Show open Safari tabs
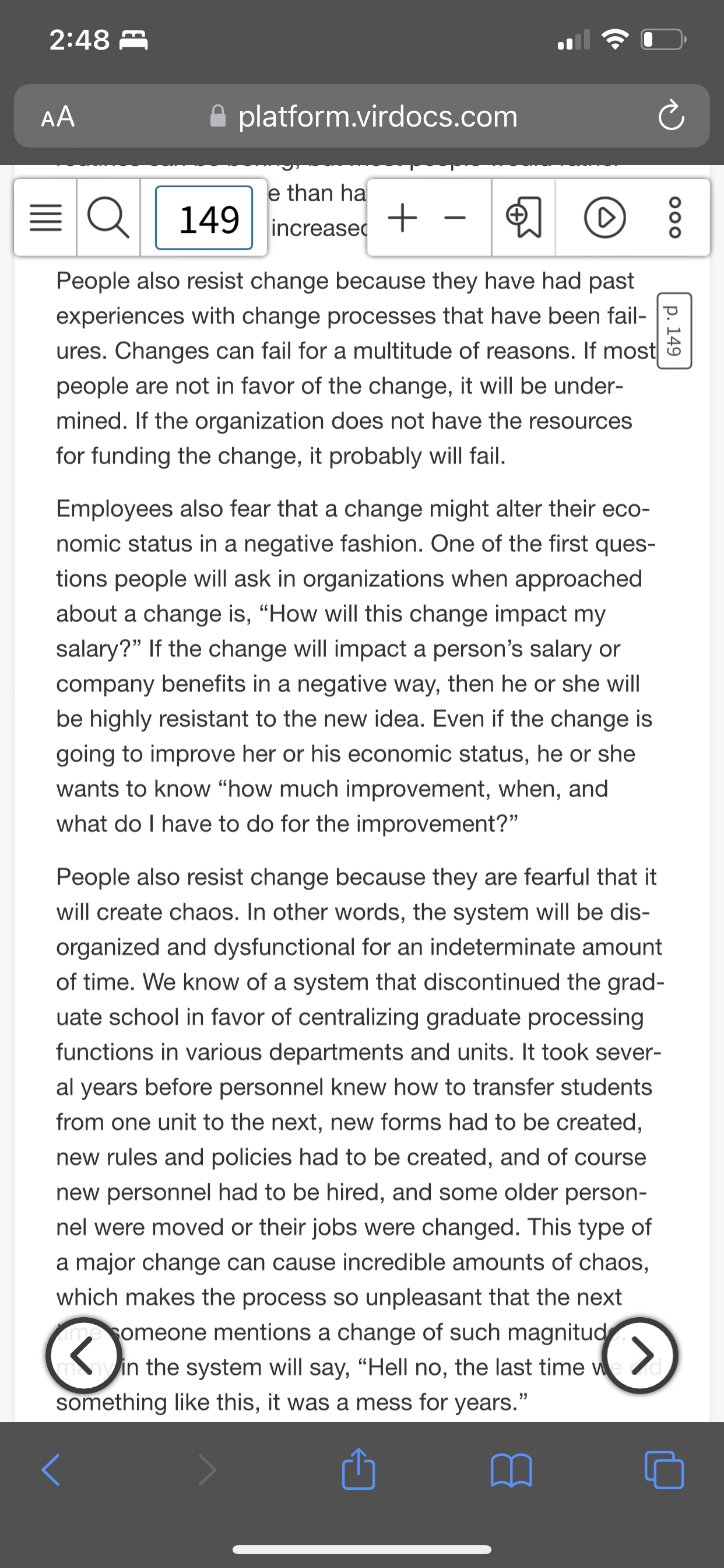The height and width of the screenshot is (1568, 724). coord(664,1470)
